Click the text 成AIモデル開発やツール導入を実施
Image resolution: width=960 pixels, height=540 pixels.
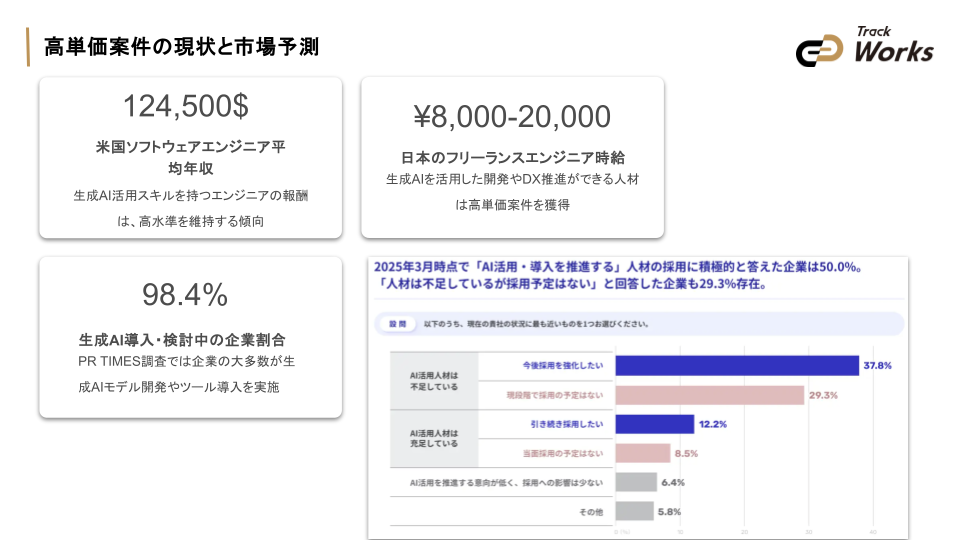pos(178,387)
